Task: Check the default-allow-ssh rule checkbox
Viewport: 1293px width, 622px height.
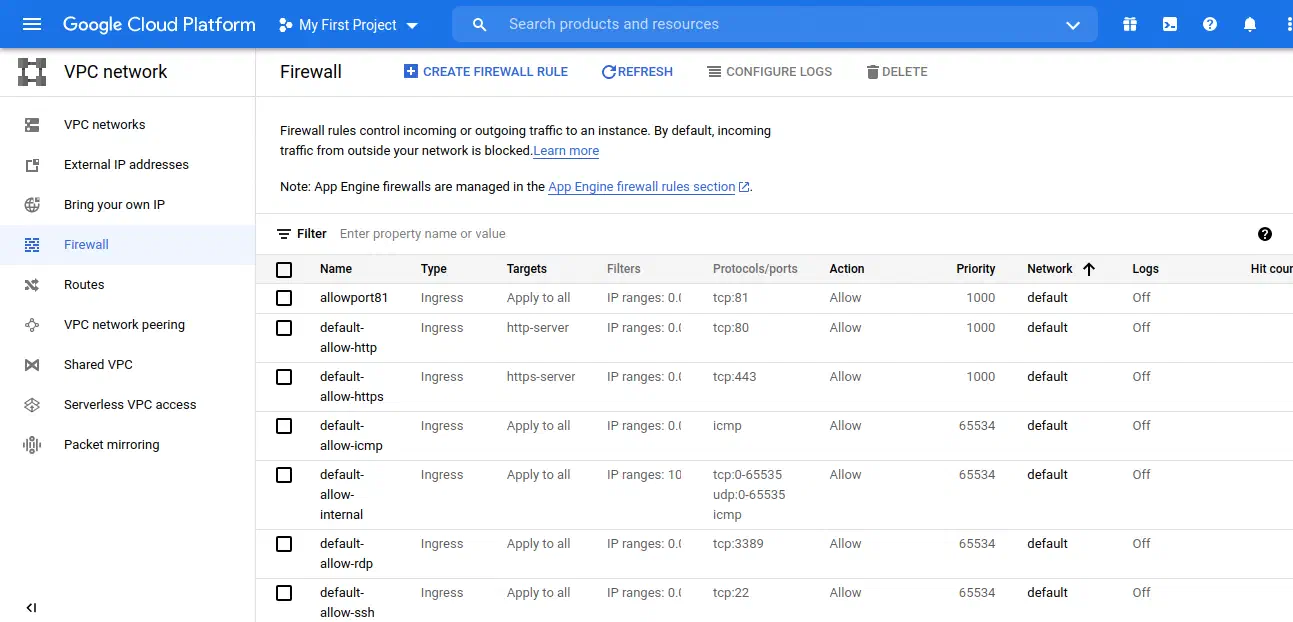Action: [x=284, y=593]
